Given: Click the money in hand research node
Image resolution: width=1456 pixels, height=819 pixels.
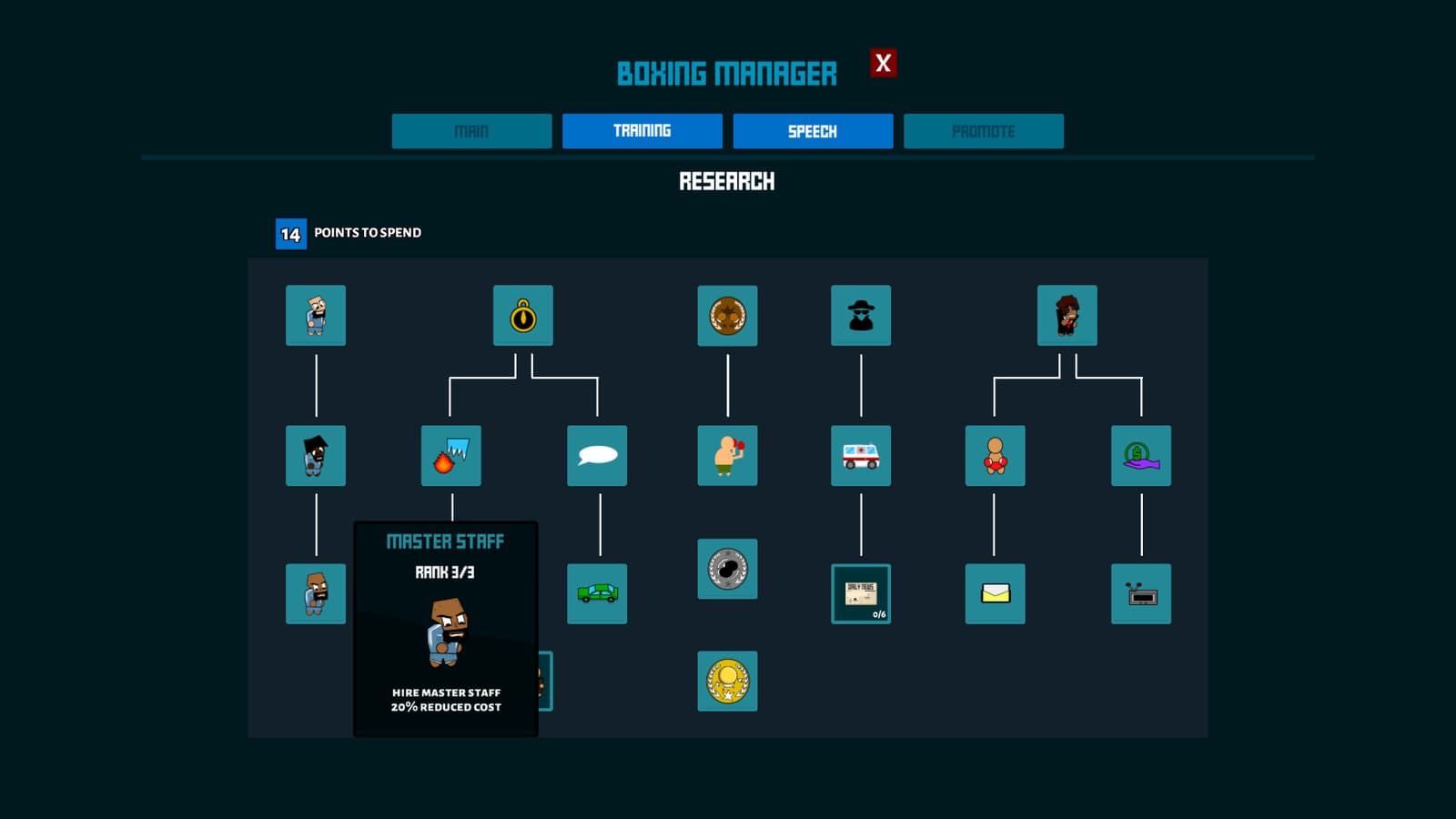Looking at the screenshot, I should click(1141, 456).
